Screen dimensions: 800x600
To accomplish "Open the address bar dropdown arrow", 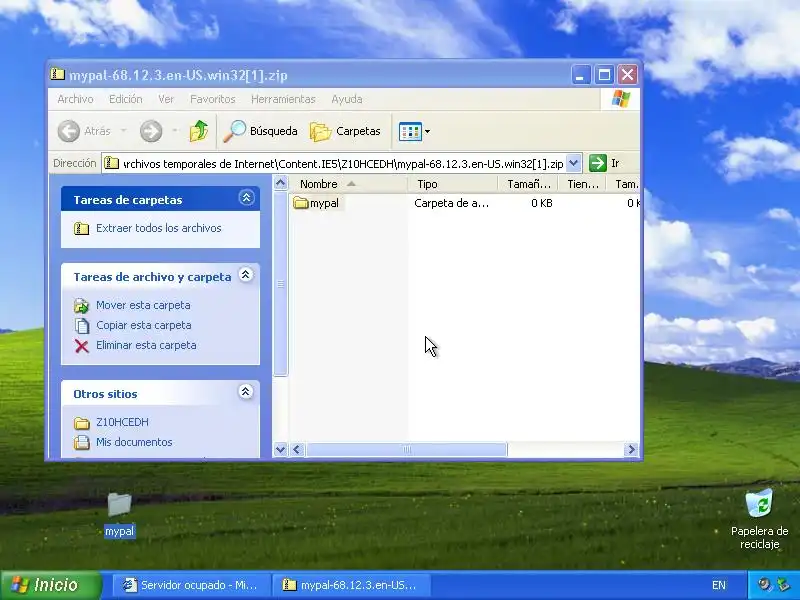I will pyautogui.click(x=573, y=163).
